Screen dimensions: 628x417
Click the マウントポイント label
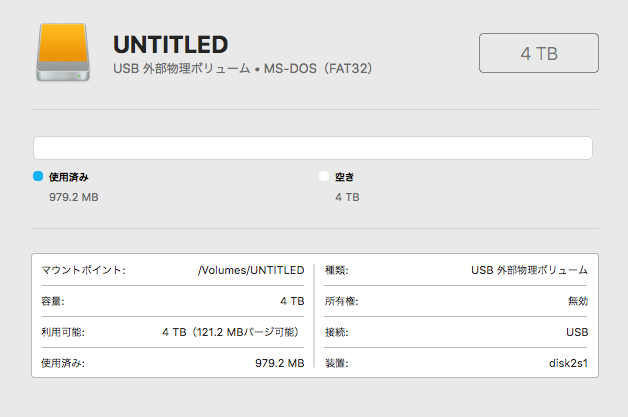(83, 270)
